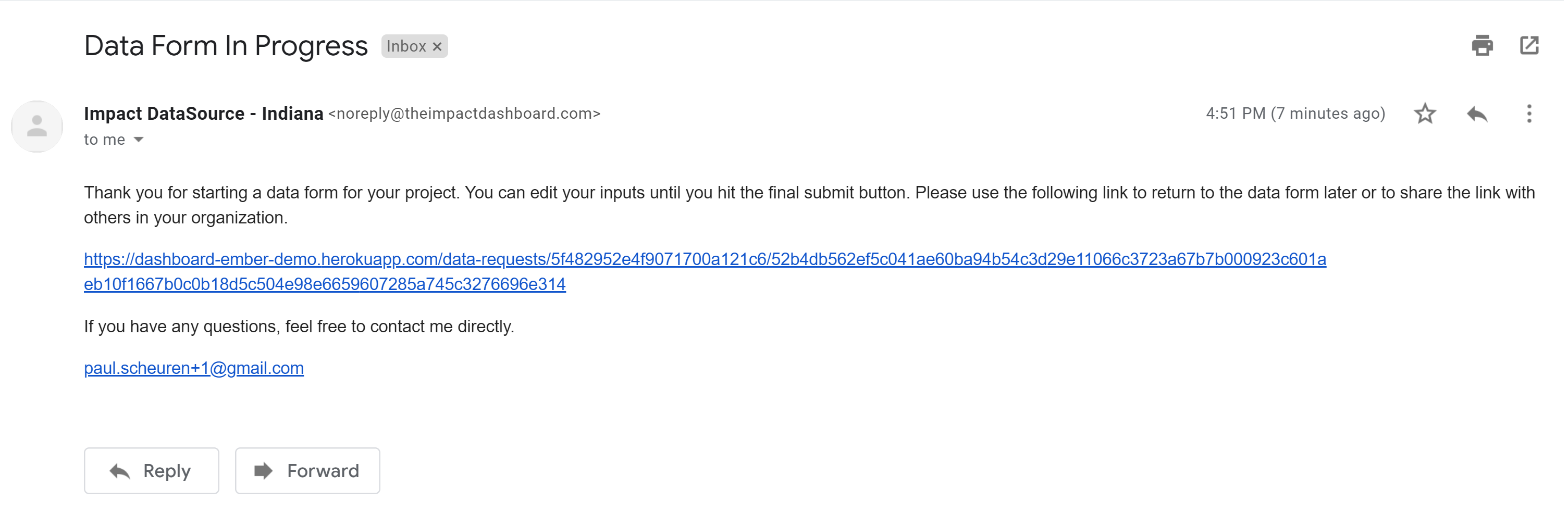
Task: Remove the Inbox label with the x
Action: click(438, 47)
